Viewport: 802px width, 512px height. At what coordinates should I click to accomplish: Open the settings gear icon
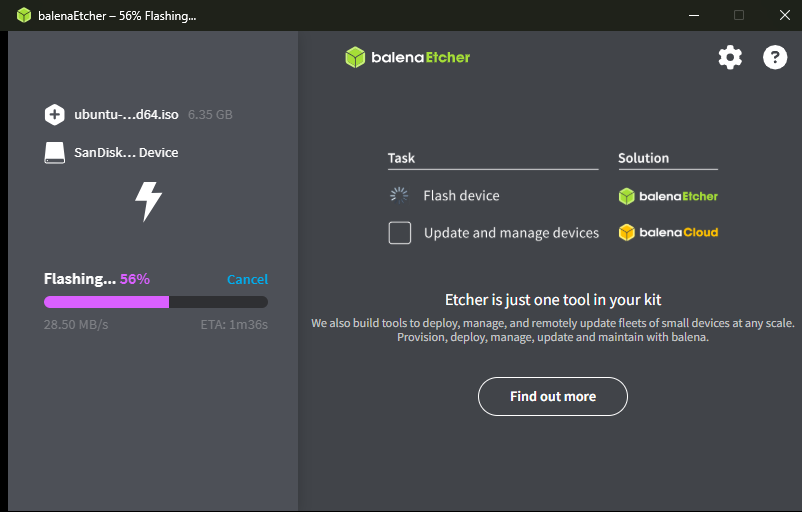coord(730,57)
